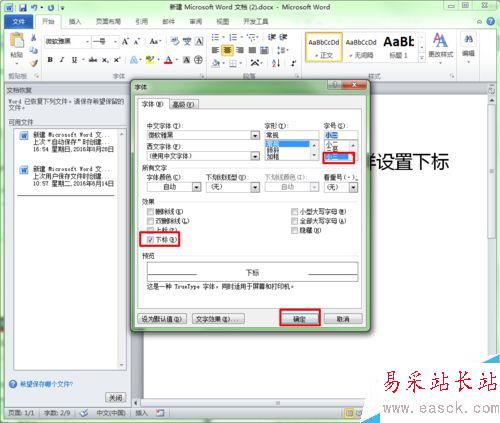Click the Grow Font icon
Screen dimensions: 500x423
(x=125, y=42)
